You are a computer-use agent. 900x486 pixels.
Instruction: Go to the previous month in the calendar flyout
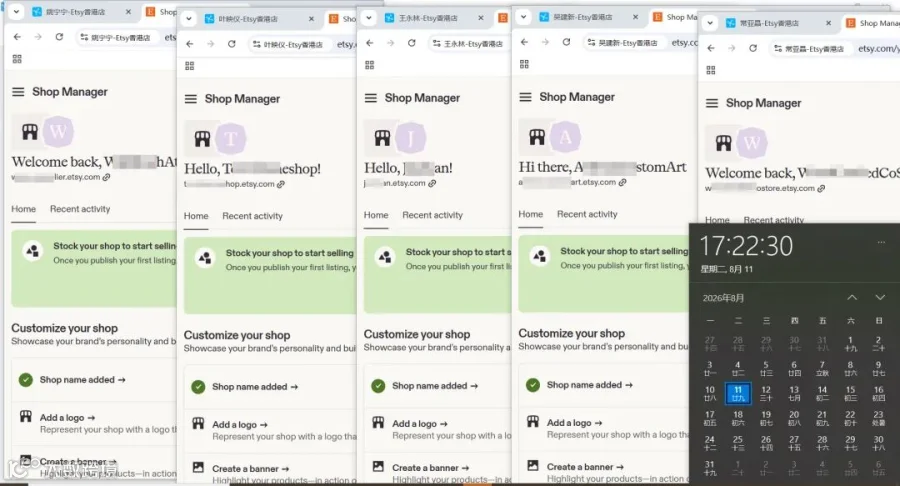click(852, 297)
